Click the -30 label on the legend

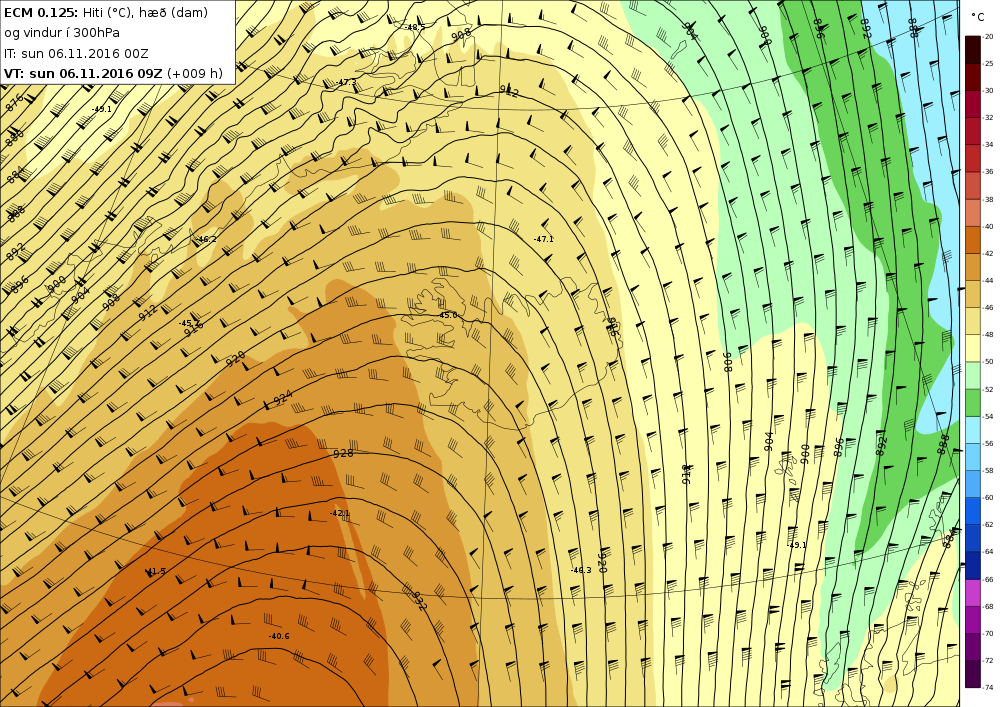[988, 91]
